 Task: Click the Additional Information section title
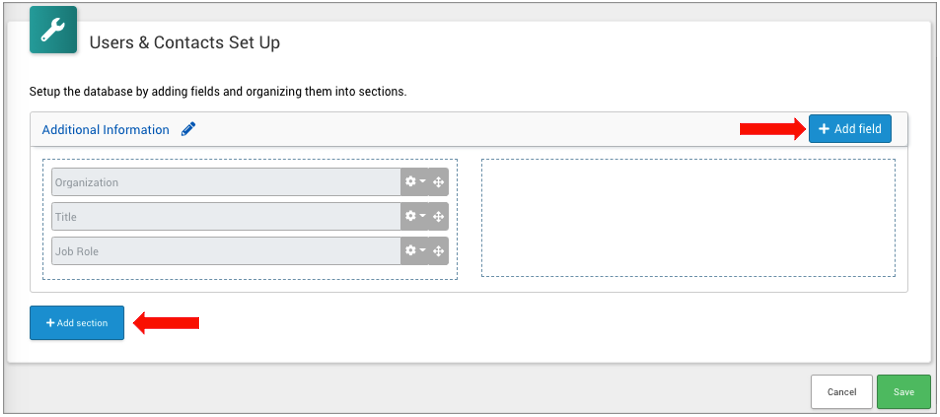click(x=105, y=130)
